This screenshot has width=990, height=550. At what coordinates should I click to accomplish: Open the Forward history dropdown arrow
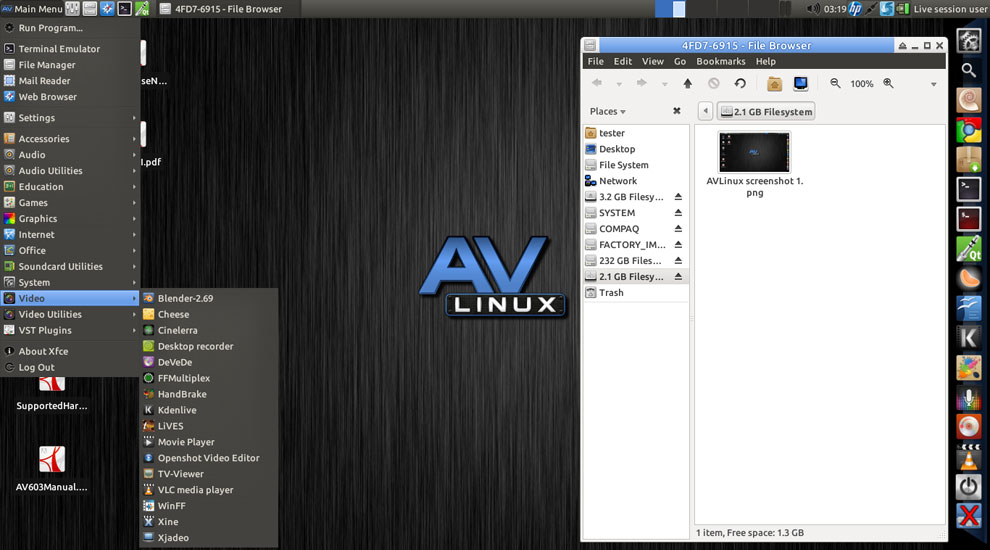coord(664,84)
